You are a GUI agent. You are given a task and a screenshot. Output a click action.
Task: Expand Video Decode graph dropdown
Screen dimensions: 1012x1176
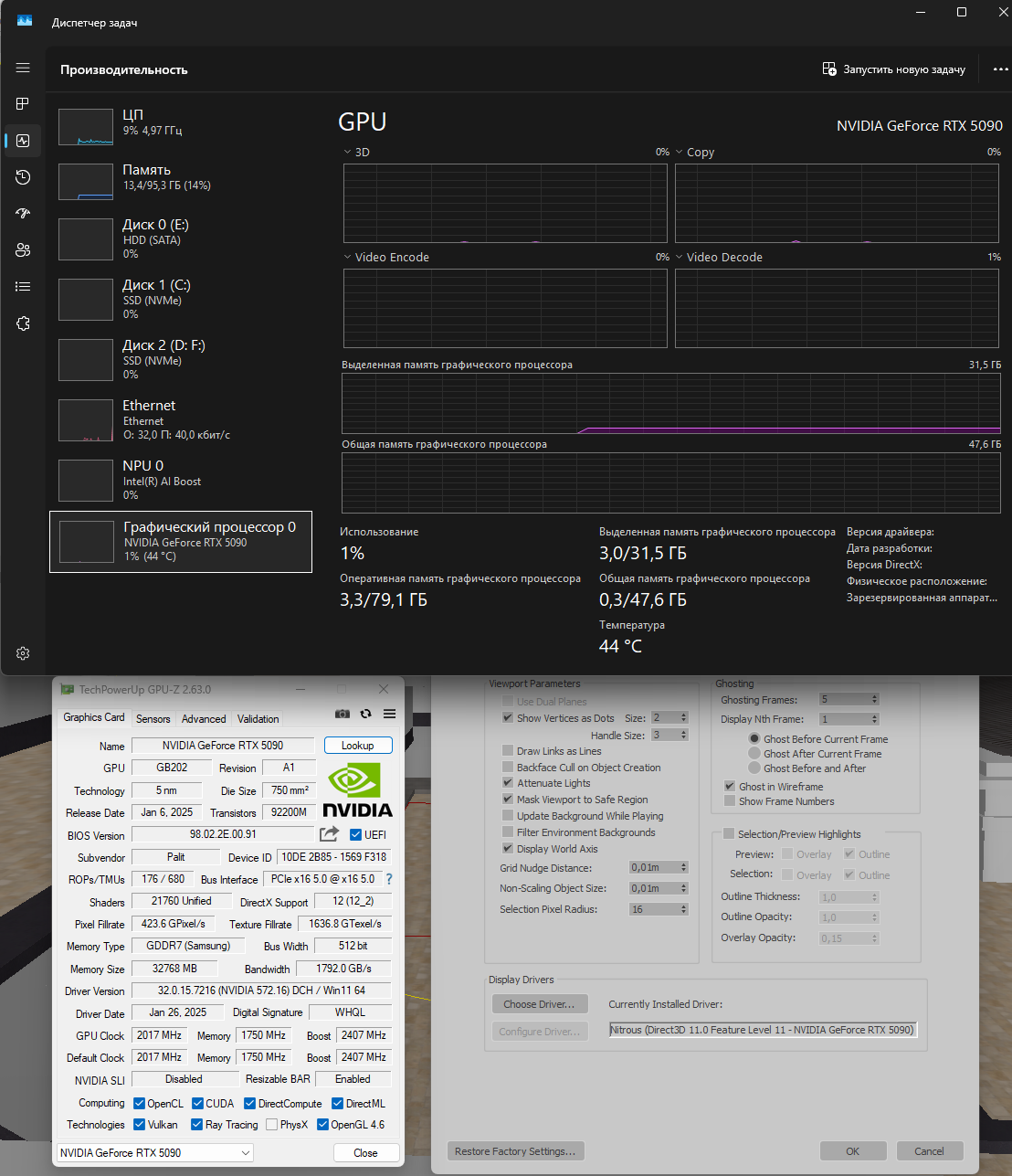tap(680, 257)
